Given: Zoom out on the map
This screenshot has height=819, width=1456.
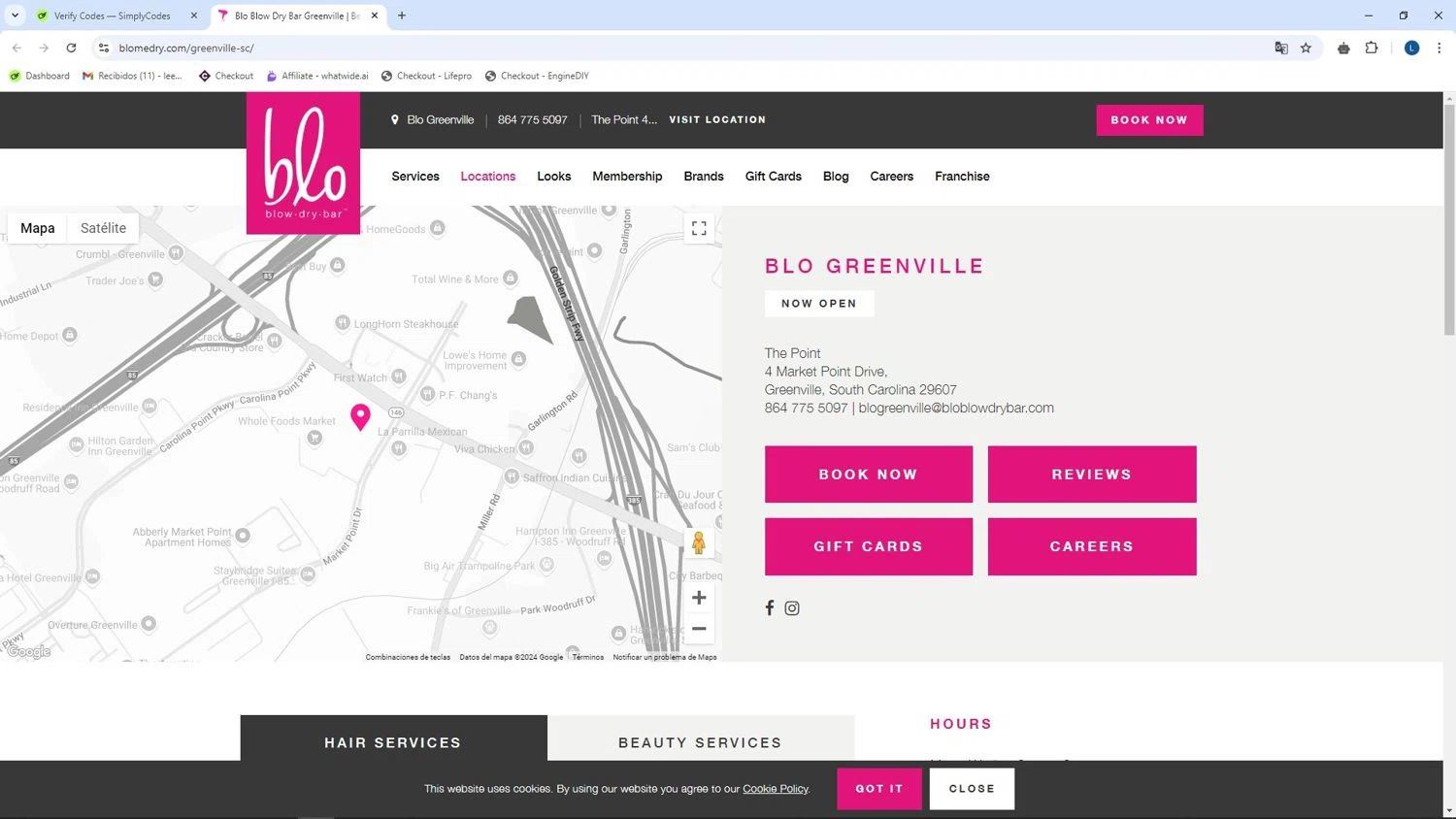Looking at the screenshot, I should pos(699,629).
